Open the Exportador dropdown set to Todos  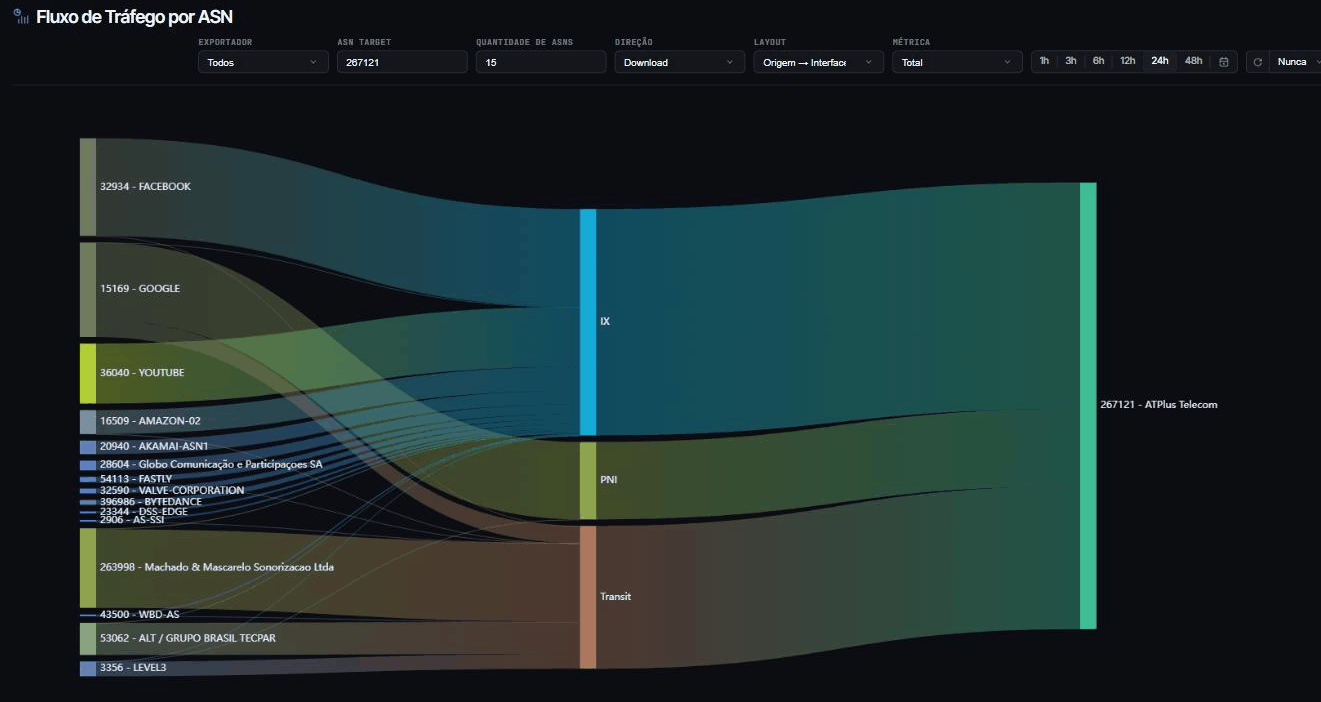[263, 62]
